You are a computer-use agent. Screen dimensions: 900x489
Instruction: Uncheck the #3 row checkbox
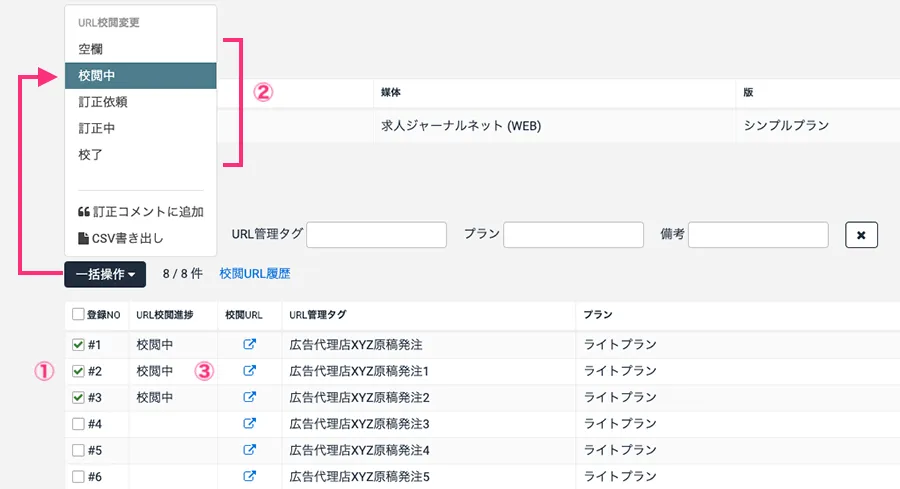(78, 397)
